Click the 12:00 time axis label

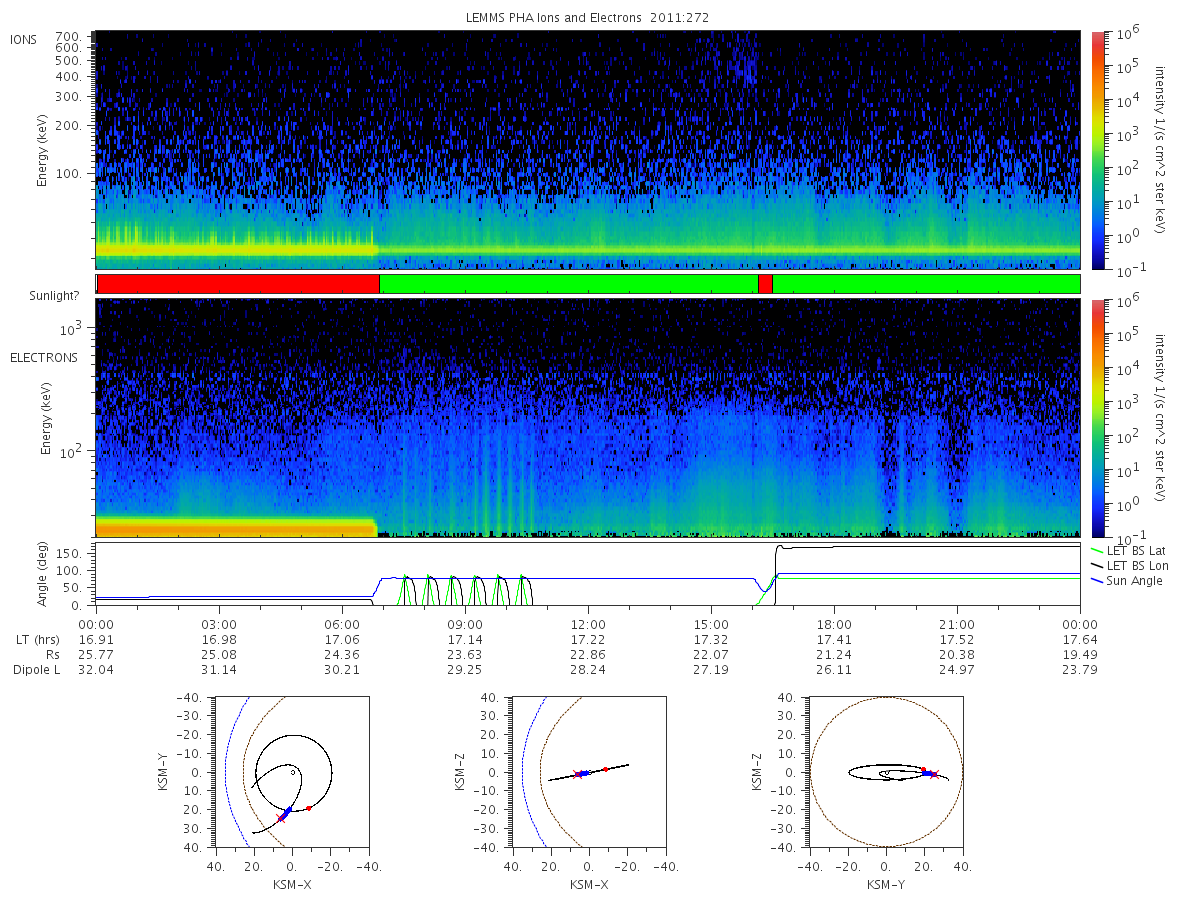point(588,622)
